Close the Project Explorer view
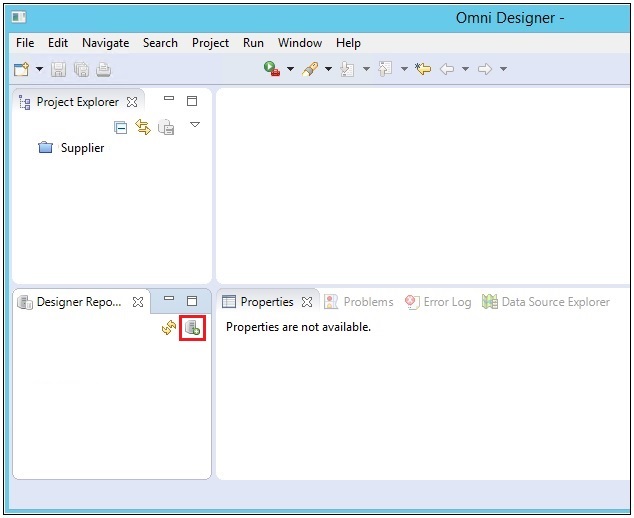 [132, 102]
